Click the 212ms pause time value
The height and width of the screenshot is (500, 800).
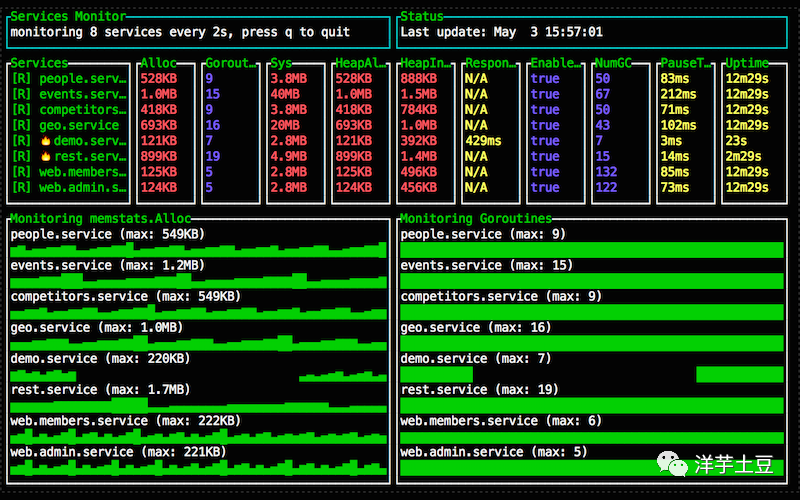[x=679, y=94]
